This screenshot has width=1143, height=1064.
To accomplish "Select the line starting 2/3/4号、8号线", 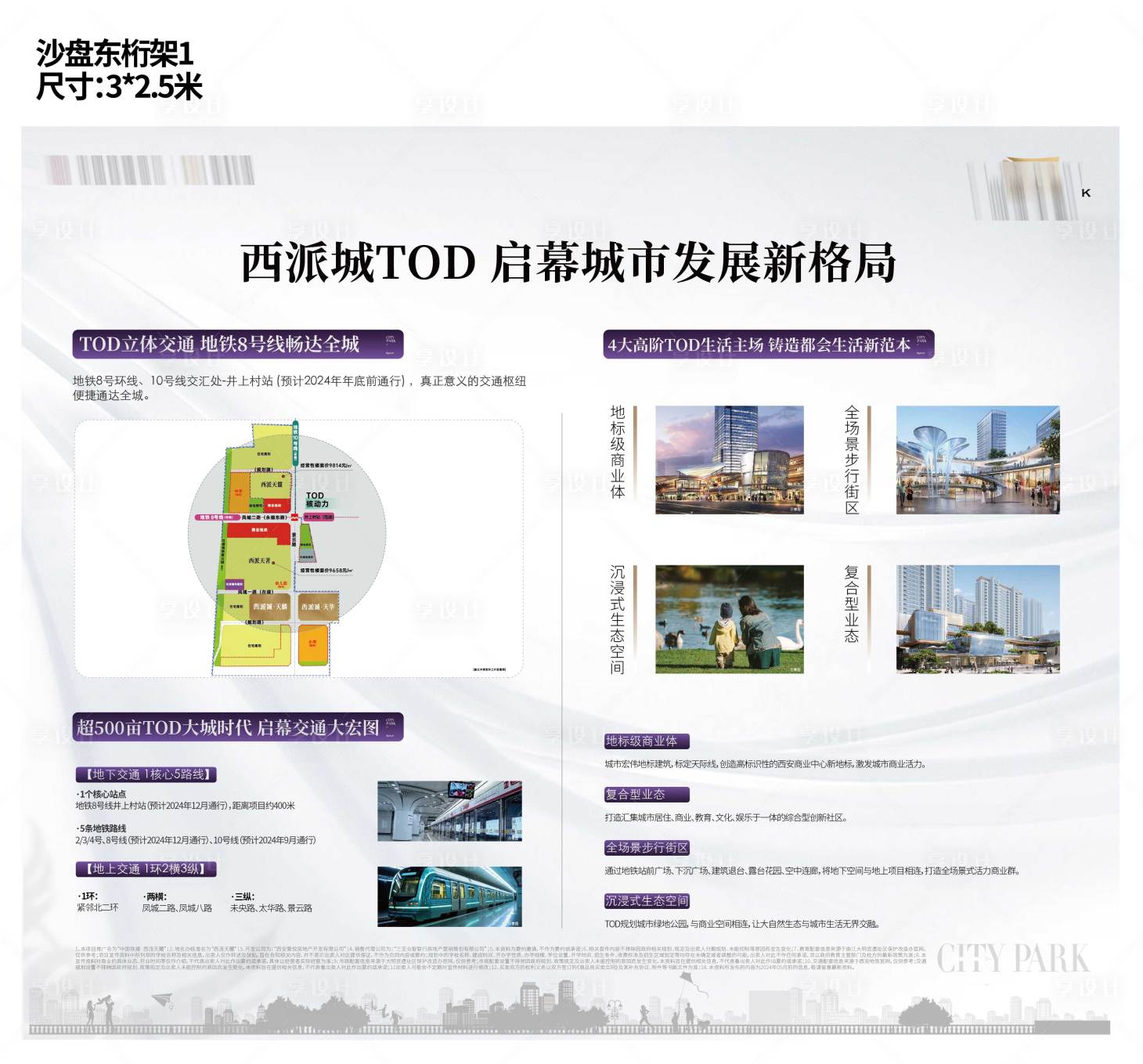I will 196,840.
